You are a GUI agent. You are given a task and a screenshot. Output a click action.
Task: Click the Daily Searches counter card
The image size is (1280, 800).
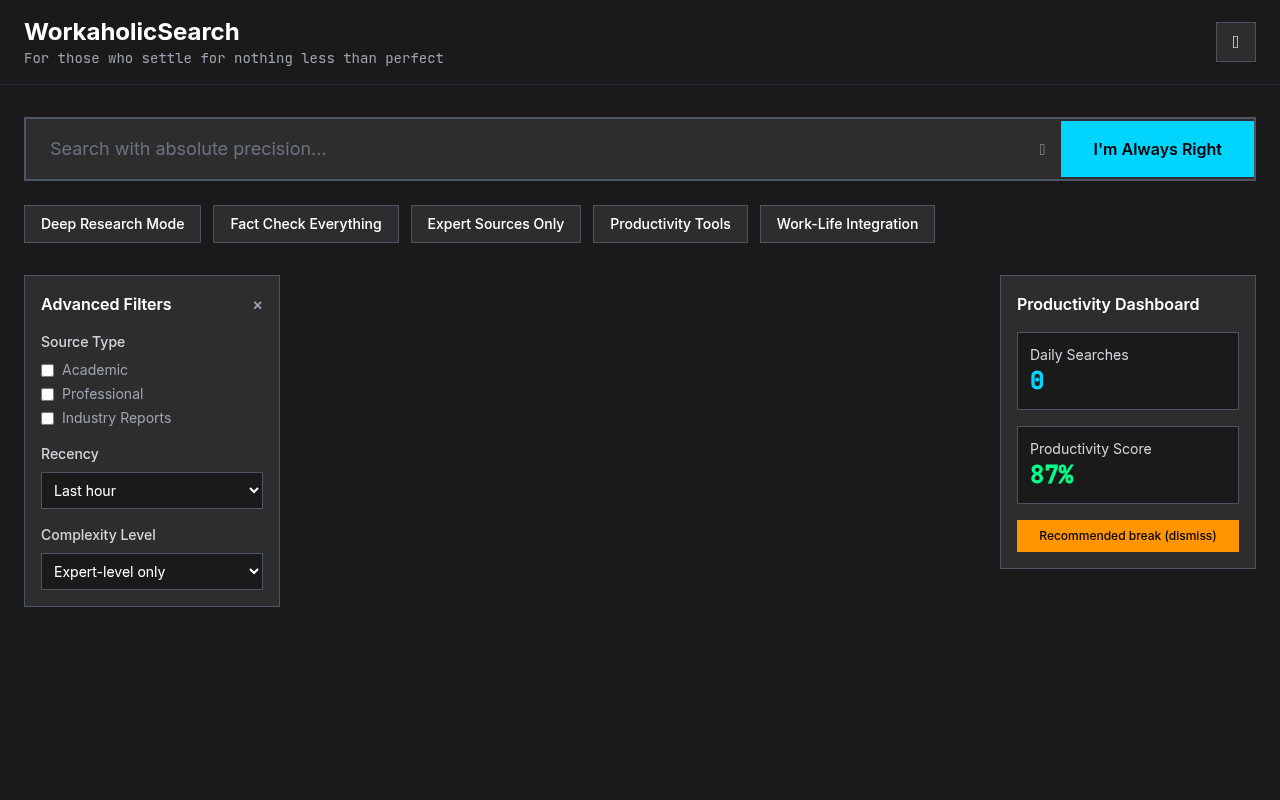(x=1127, y=371)
